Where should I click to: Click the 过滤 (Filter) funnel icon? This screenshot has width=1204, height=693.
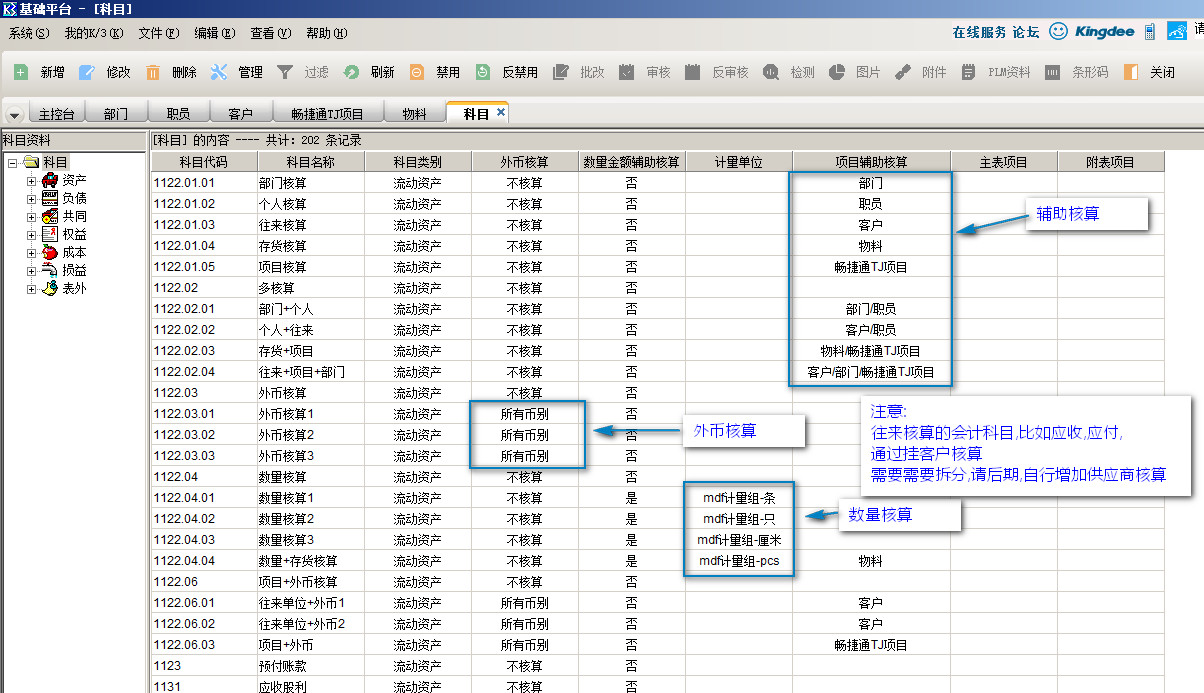pyautogui.click(x=285, y=72)
